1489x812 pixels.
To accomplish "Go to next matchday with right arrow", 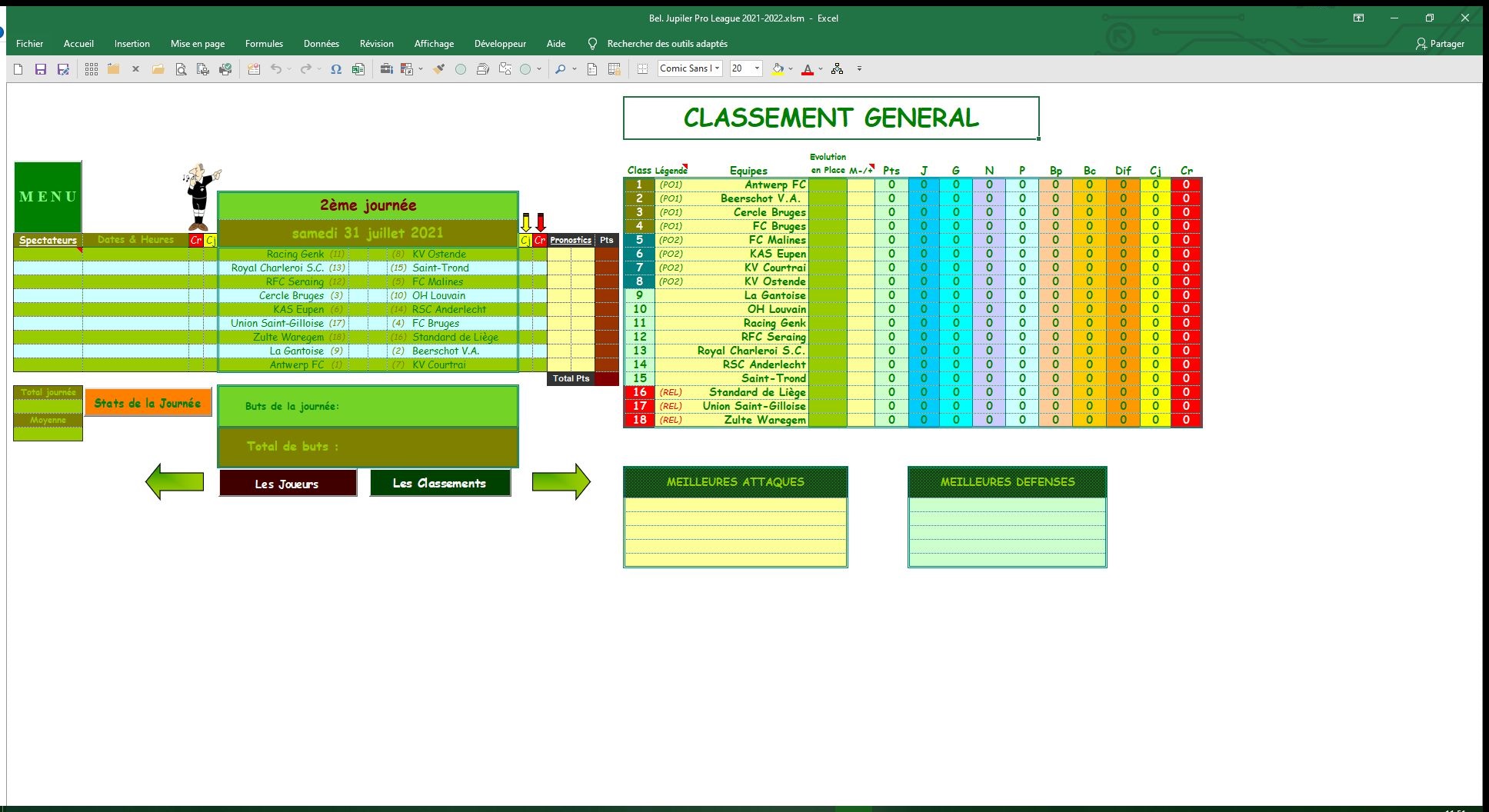I will pos(561,482).
